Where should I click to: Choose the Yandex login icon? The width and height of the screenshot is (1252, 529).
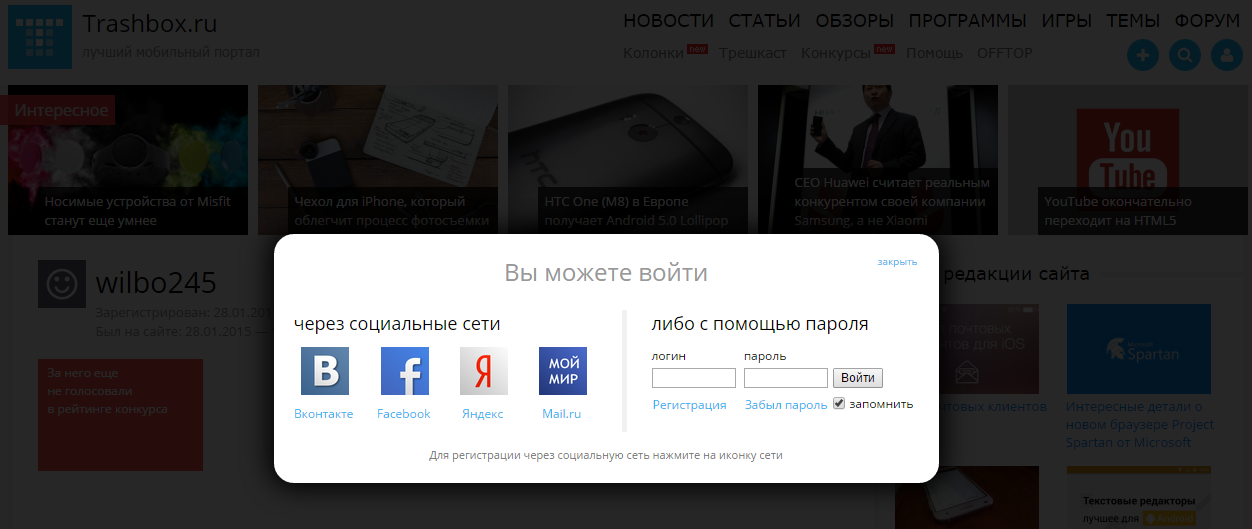click(484, 371)
